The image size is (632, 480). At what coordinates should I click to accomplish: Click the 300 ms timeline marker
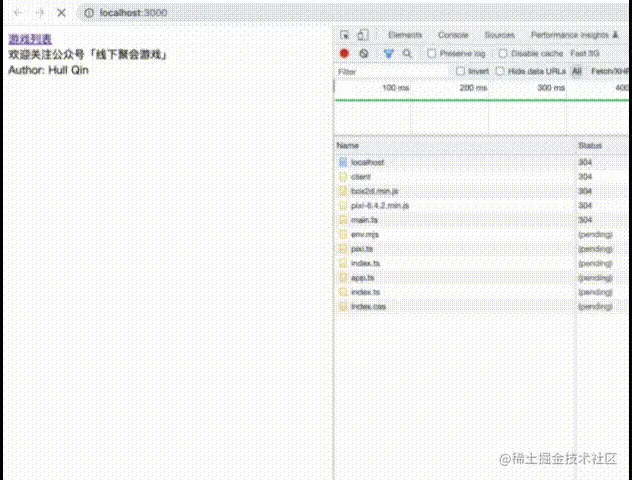click(x=551, y=87)
